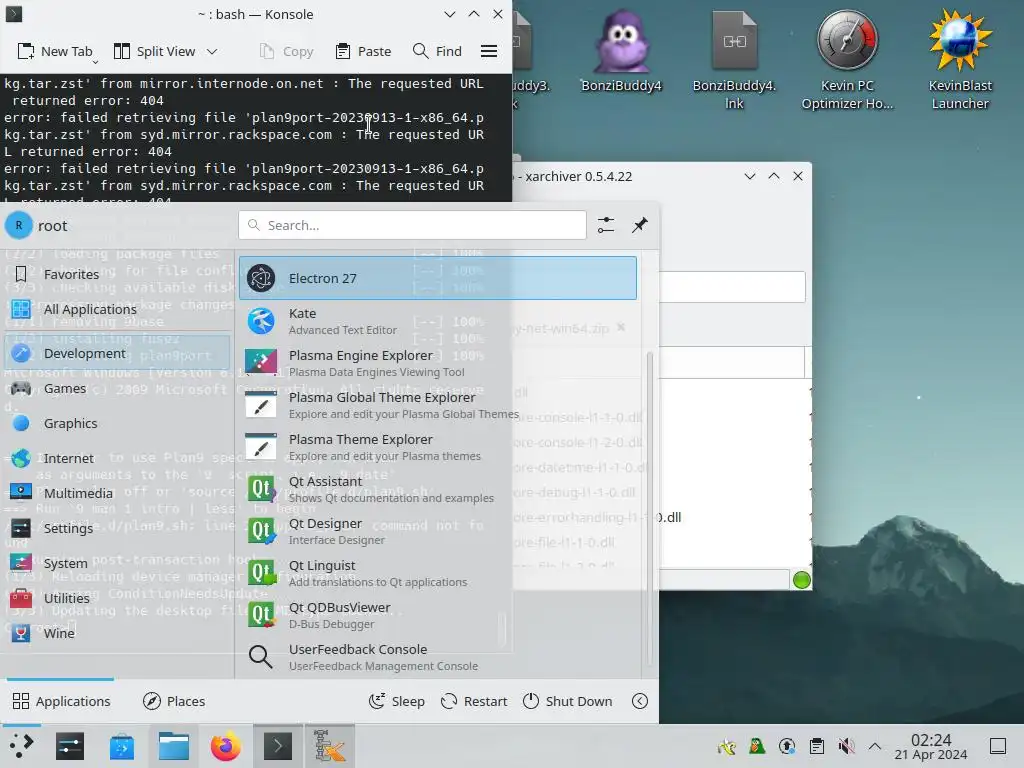Open the Utilities category

(117, 598)
